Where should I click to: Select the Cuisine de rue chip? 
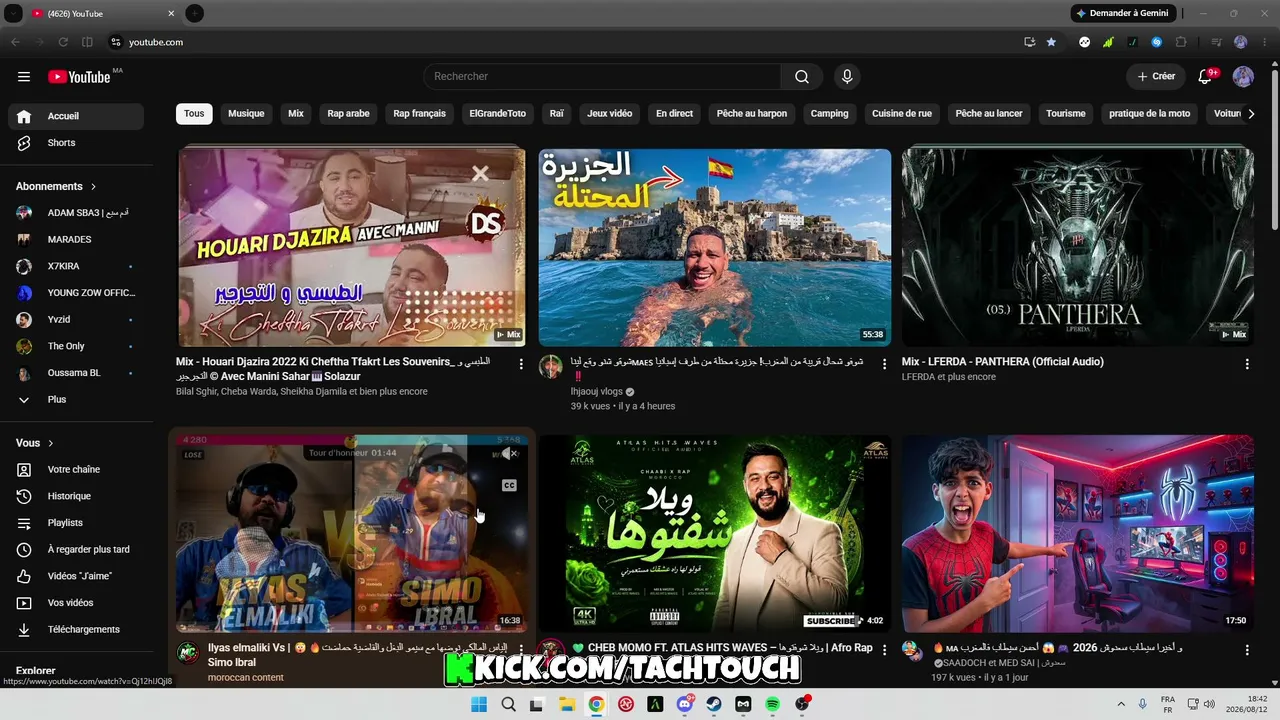902,114
